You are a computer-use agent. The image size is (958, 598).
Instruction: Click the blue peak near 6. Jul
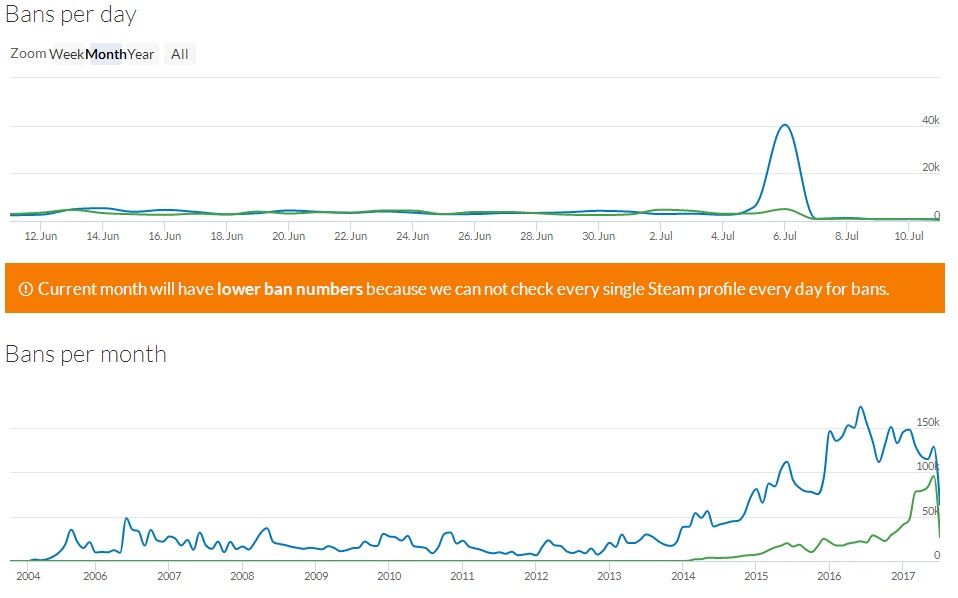tap(786, 125)
